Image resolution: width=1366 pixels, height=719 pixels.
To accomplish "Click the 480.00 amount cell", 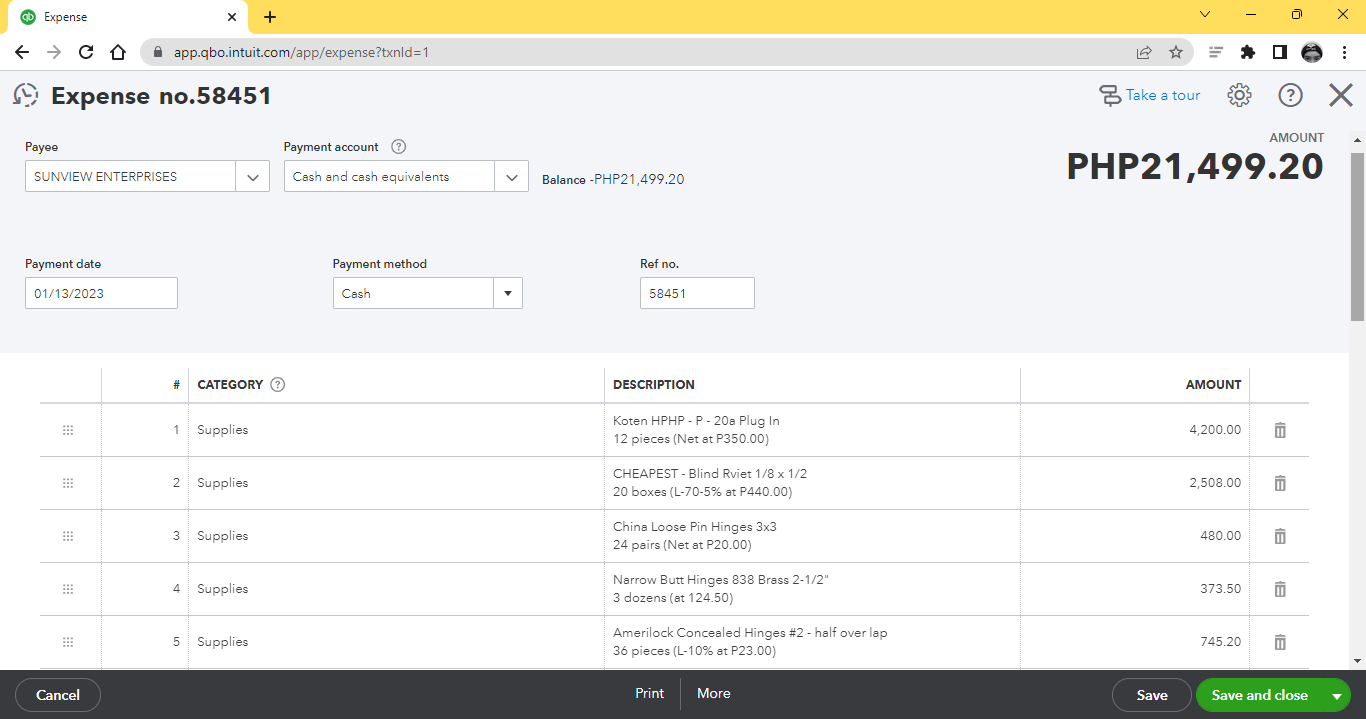I will coord(1135,536).
